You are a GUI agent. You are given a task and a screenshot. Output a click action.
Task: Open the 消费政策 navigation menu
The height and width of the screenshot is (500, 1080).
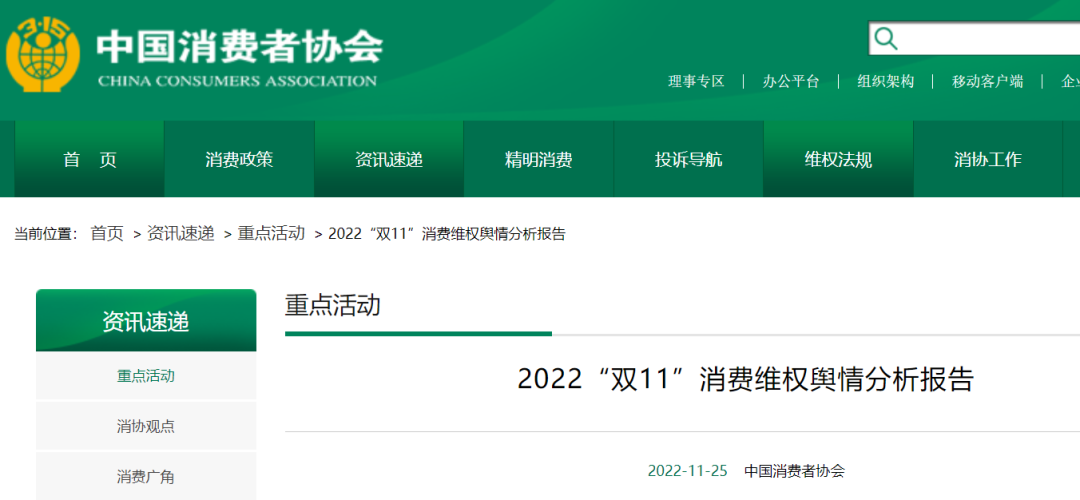pyautogui.click(x=239, y=160)
